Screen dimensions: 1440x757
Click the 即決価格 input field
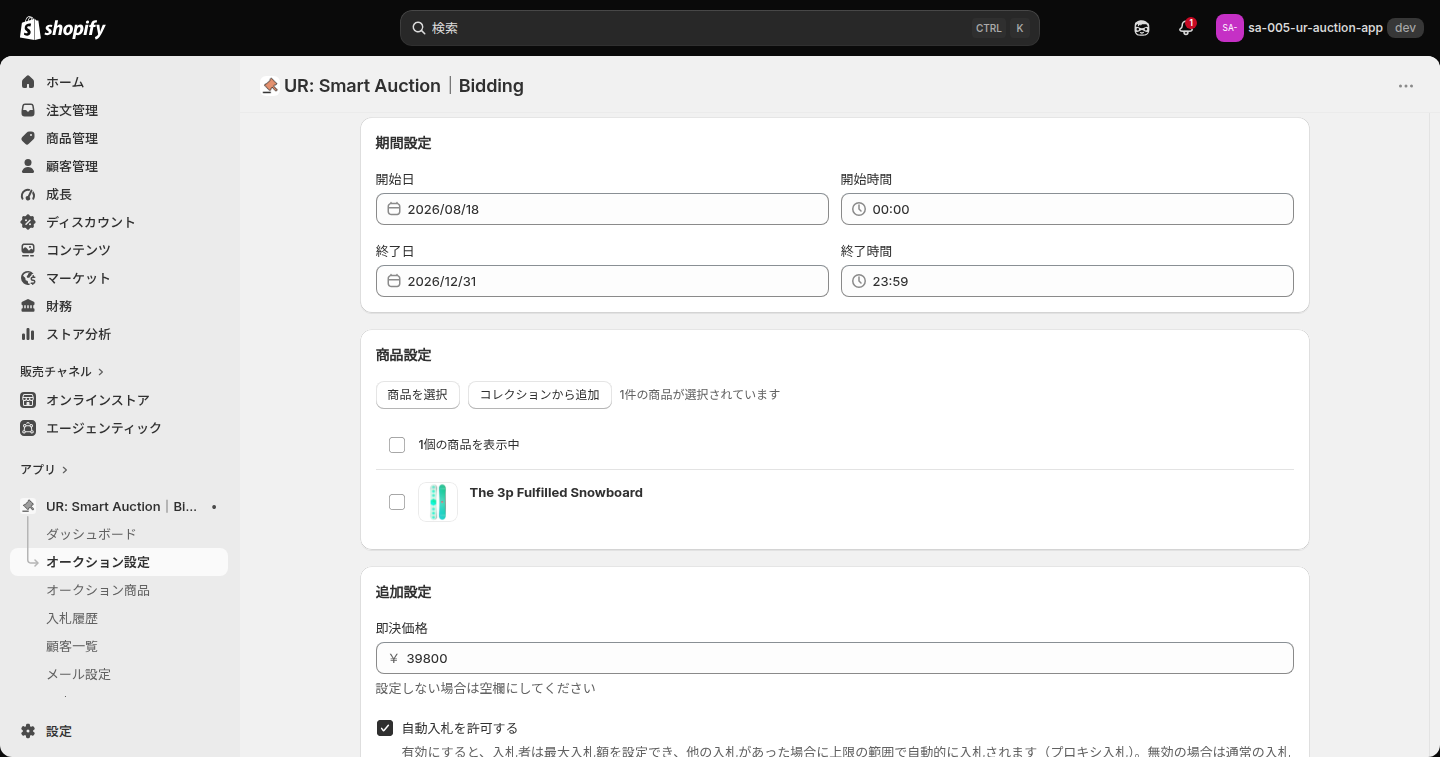coord(835,658)
